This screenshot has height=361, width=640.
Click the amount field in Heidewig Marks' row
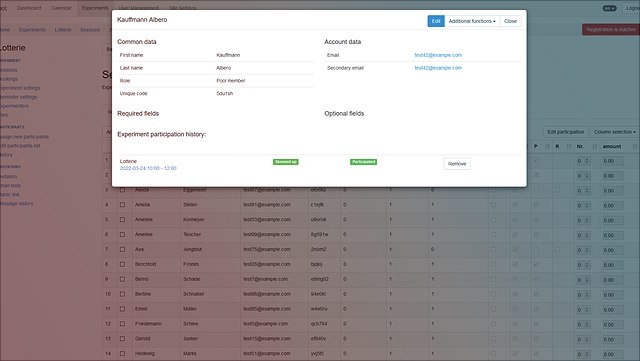pos(613,354)
